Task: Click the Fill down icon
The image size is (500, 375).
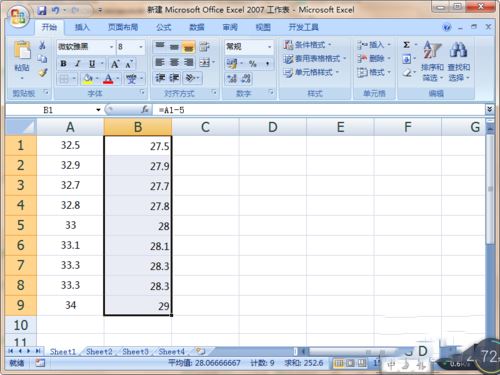Action: [406, 59]
